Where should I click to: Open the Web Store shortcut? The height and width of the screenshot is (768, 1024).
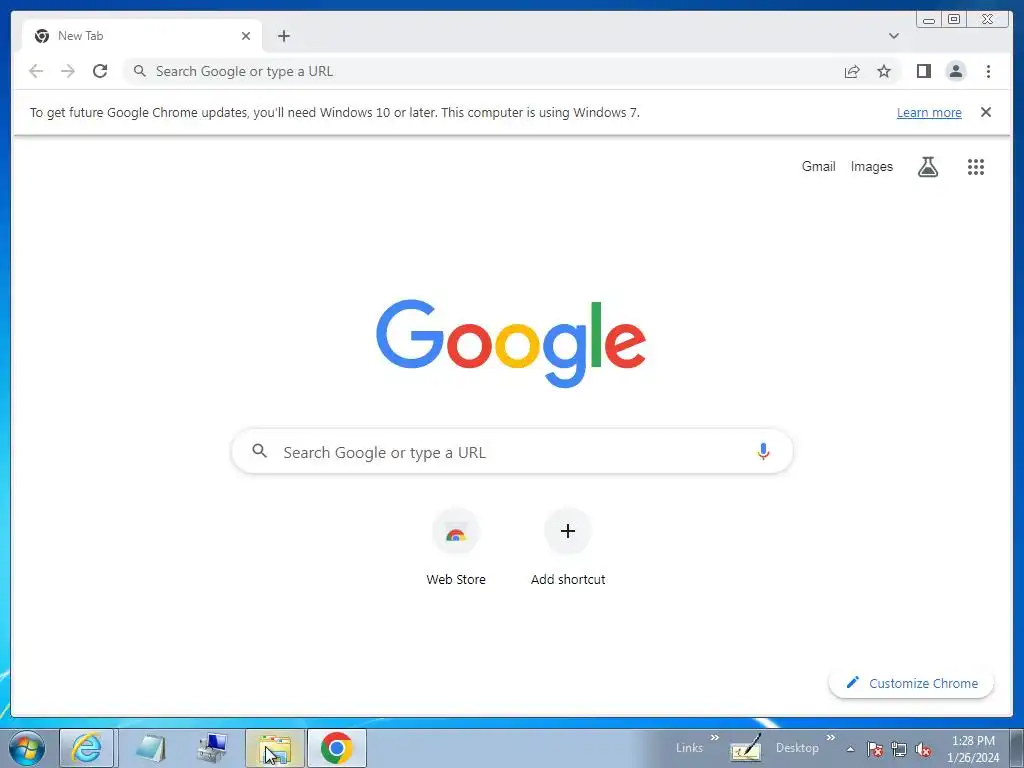[x=456, y=547]
